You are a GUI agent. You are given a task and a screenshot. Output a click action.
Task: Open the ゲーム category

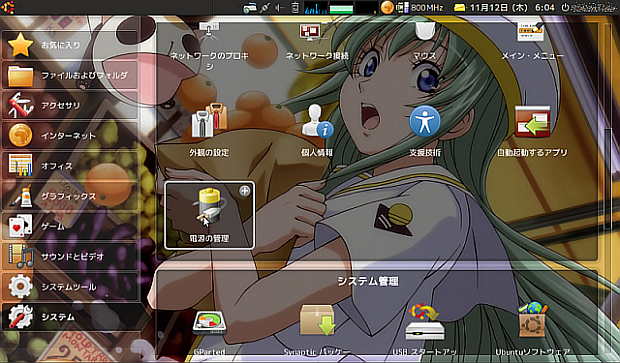click(70, 226)
